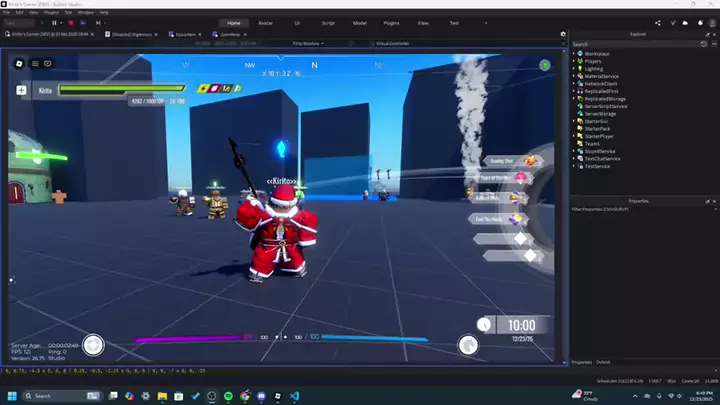
Task: Open Visual Studio Code from the taskbar
Action: (296, 396)
